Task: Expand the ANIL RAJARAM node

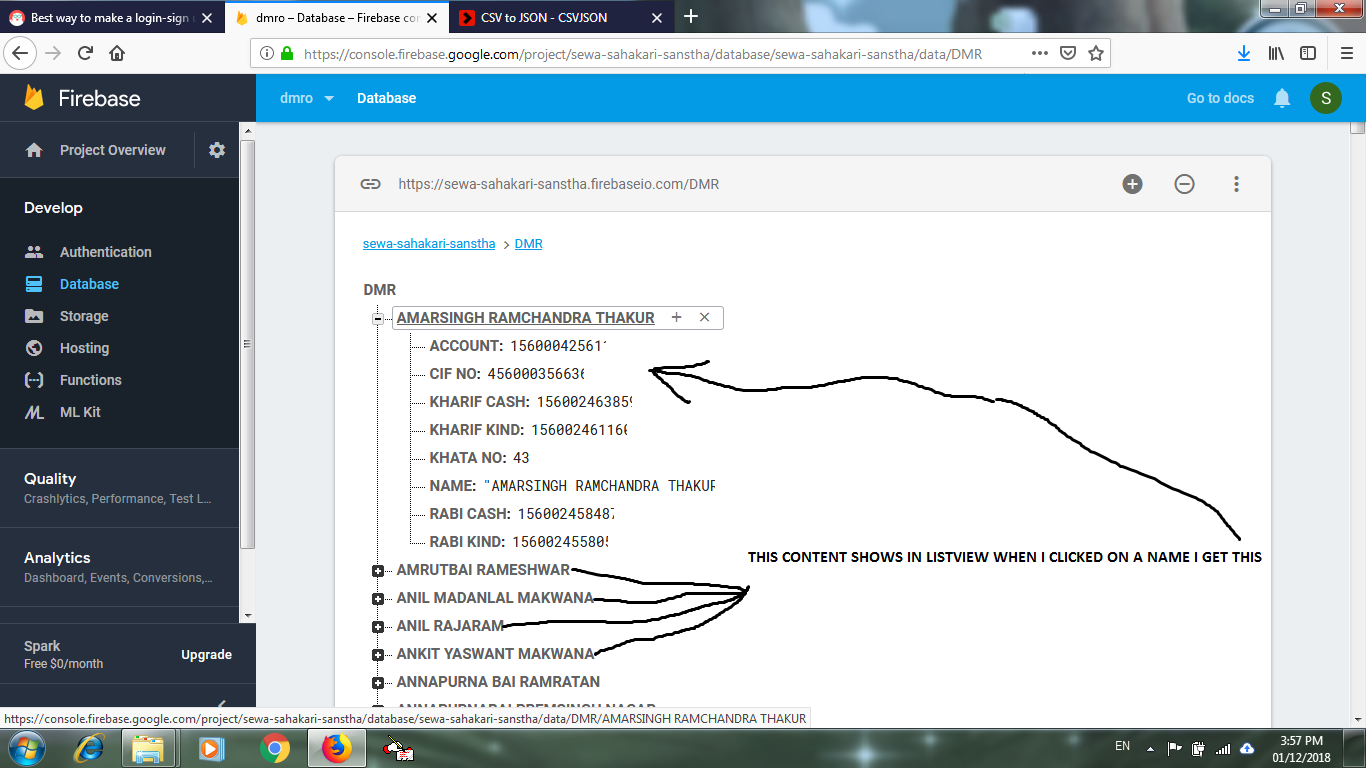Action: pos(378,627)
